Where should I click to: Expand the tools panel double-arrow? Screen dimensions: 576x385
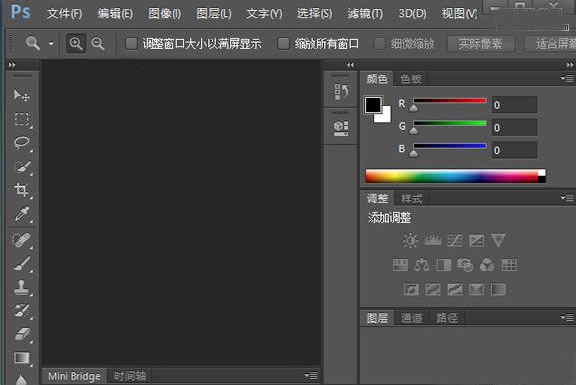click(x=12, y=65)
